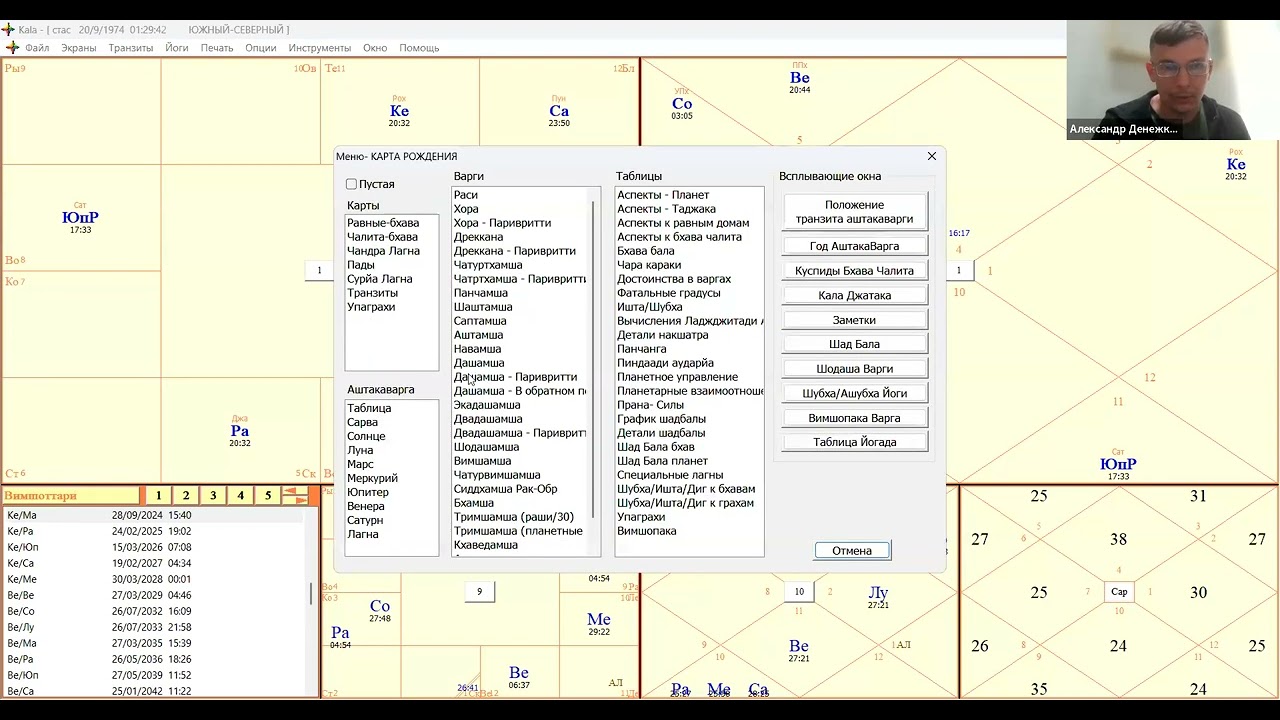Click Положение транзита аштакаварги button

[854, 211]
